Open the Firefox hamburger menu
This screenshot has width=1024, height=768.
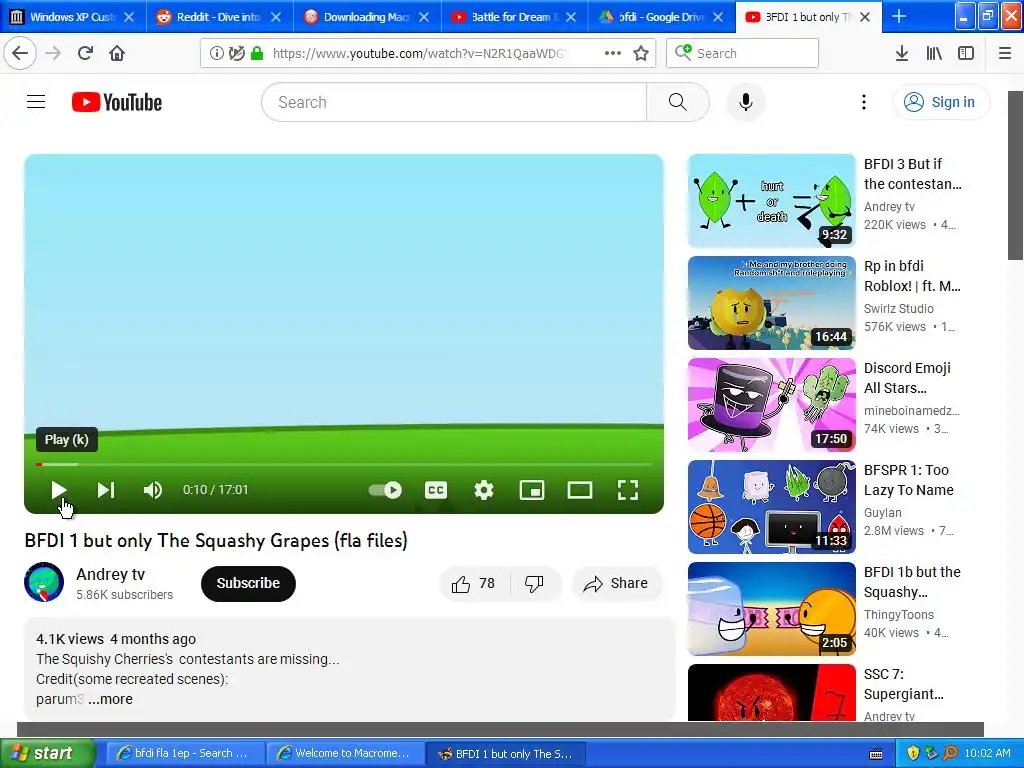click(1005, 53)
